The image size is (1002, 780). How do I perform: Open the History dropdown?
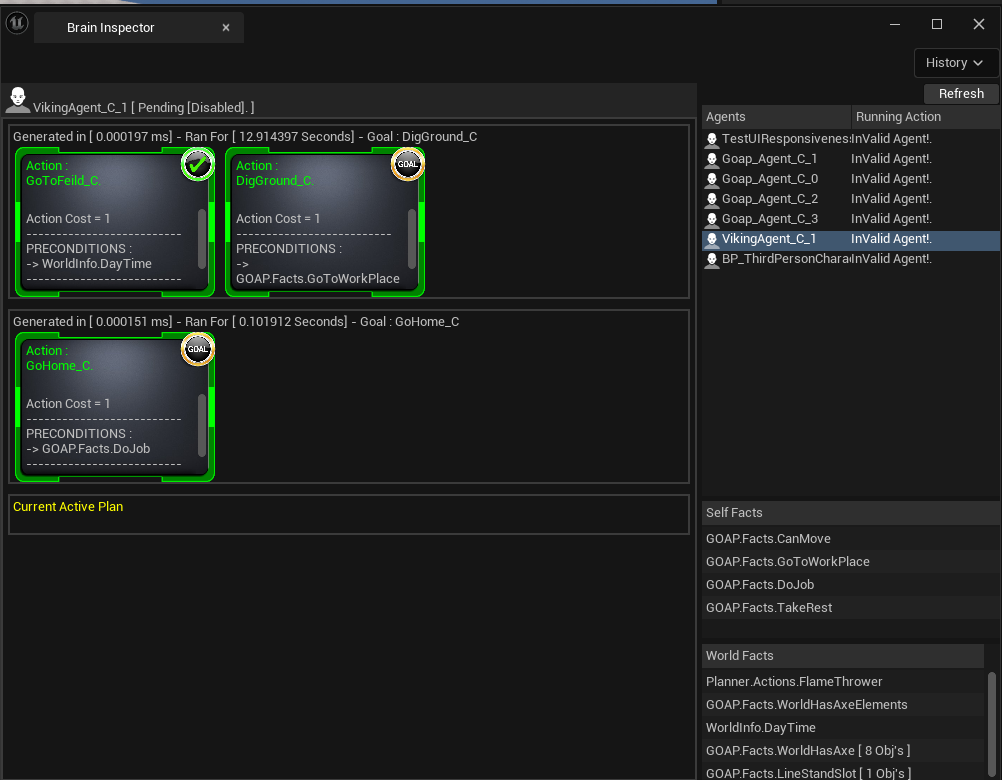pos(955,63)
